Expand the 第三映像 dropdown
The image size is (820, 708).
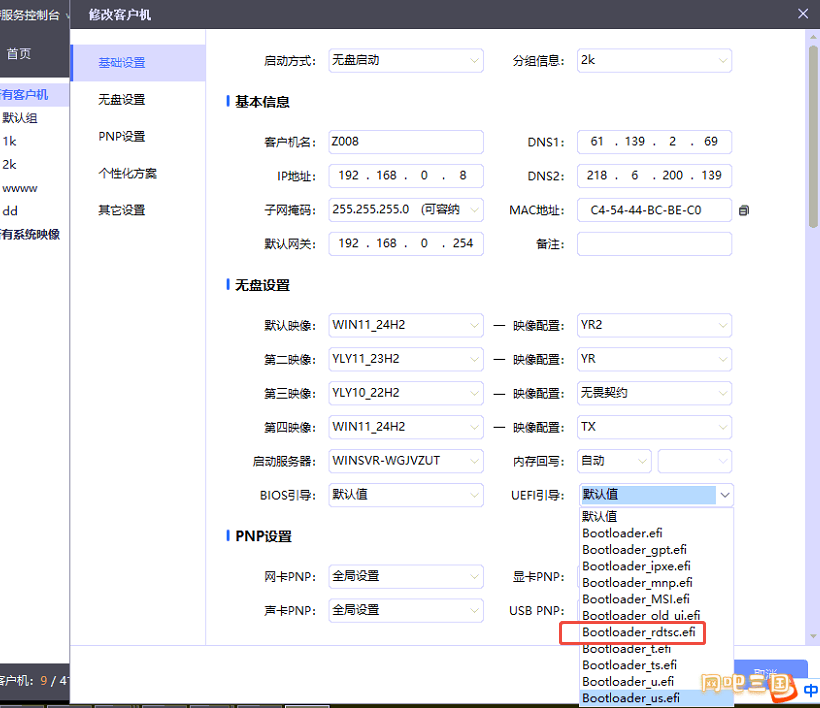click(406, 393)
